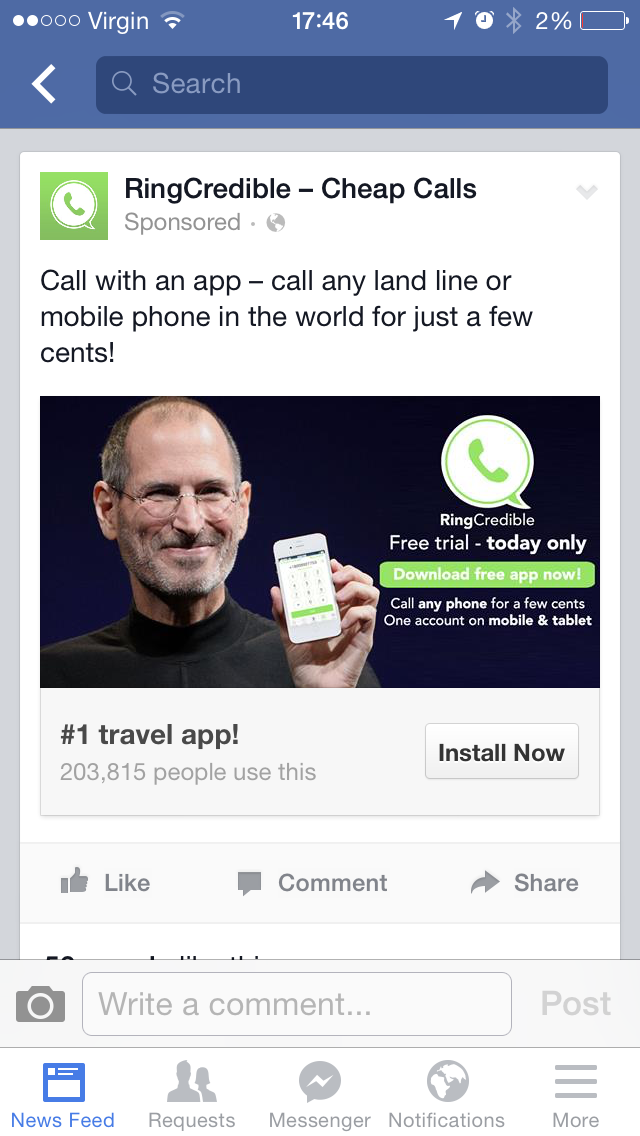Tap the globe audience icon beside Sponsored
The height and width of the screenshot is (1136, 640).
(275, 222)
